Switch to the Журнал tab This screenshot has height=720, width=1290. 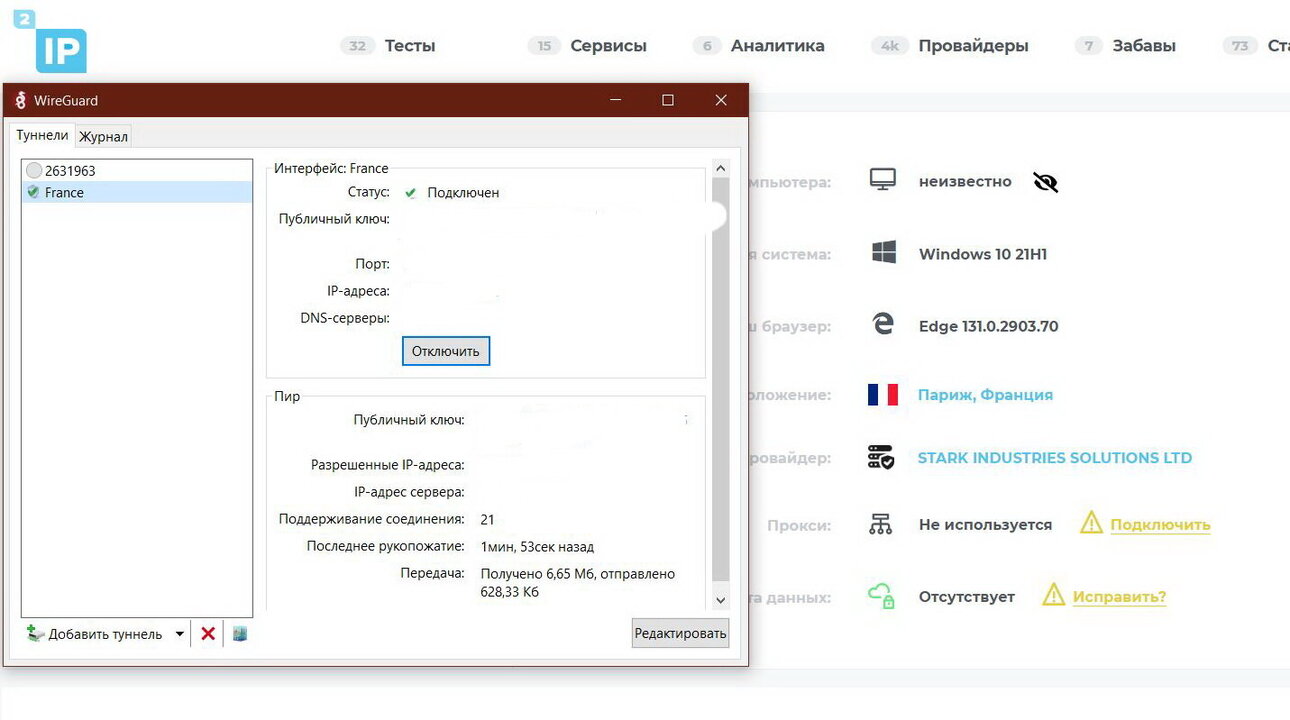click(103, 136)
